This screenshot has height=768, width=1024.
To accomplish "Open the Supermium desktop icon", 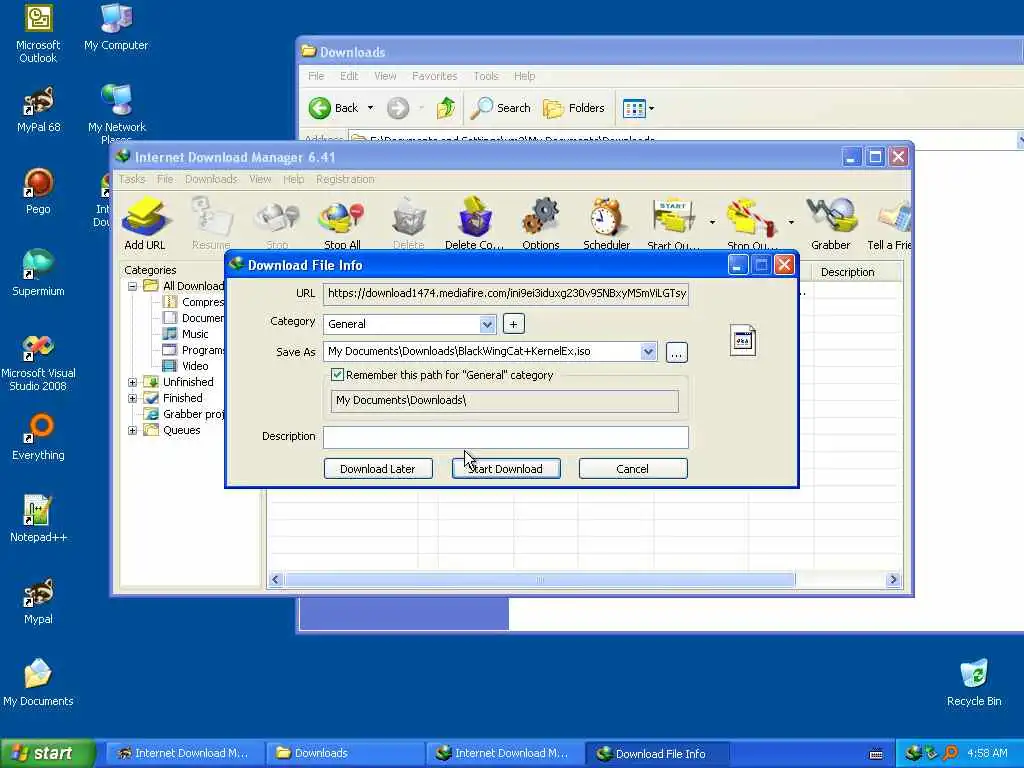I will pos(38,272).
